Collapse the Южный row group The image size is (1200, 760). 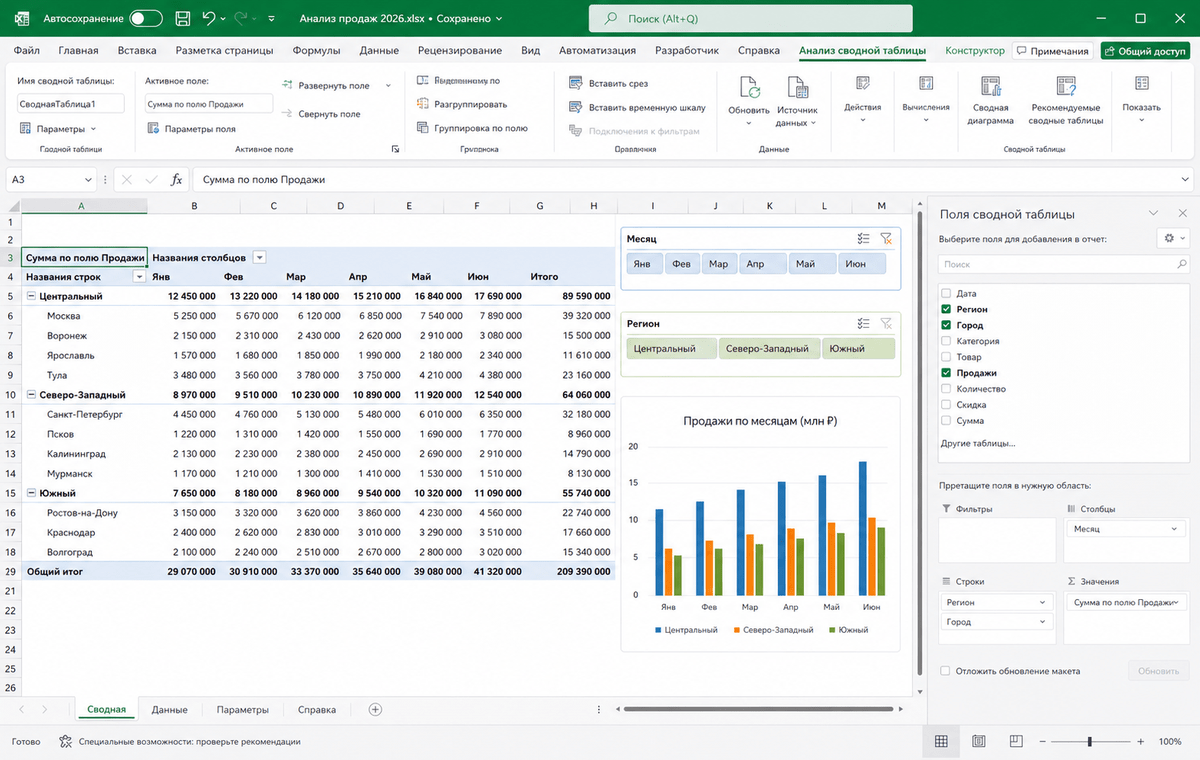[30, 493]
